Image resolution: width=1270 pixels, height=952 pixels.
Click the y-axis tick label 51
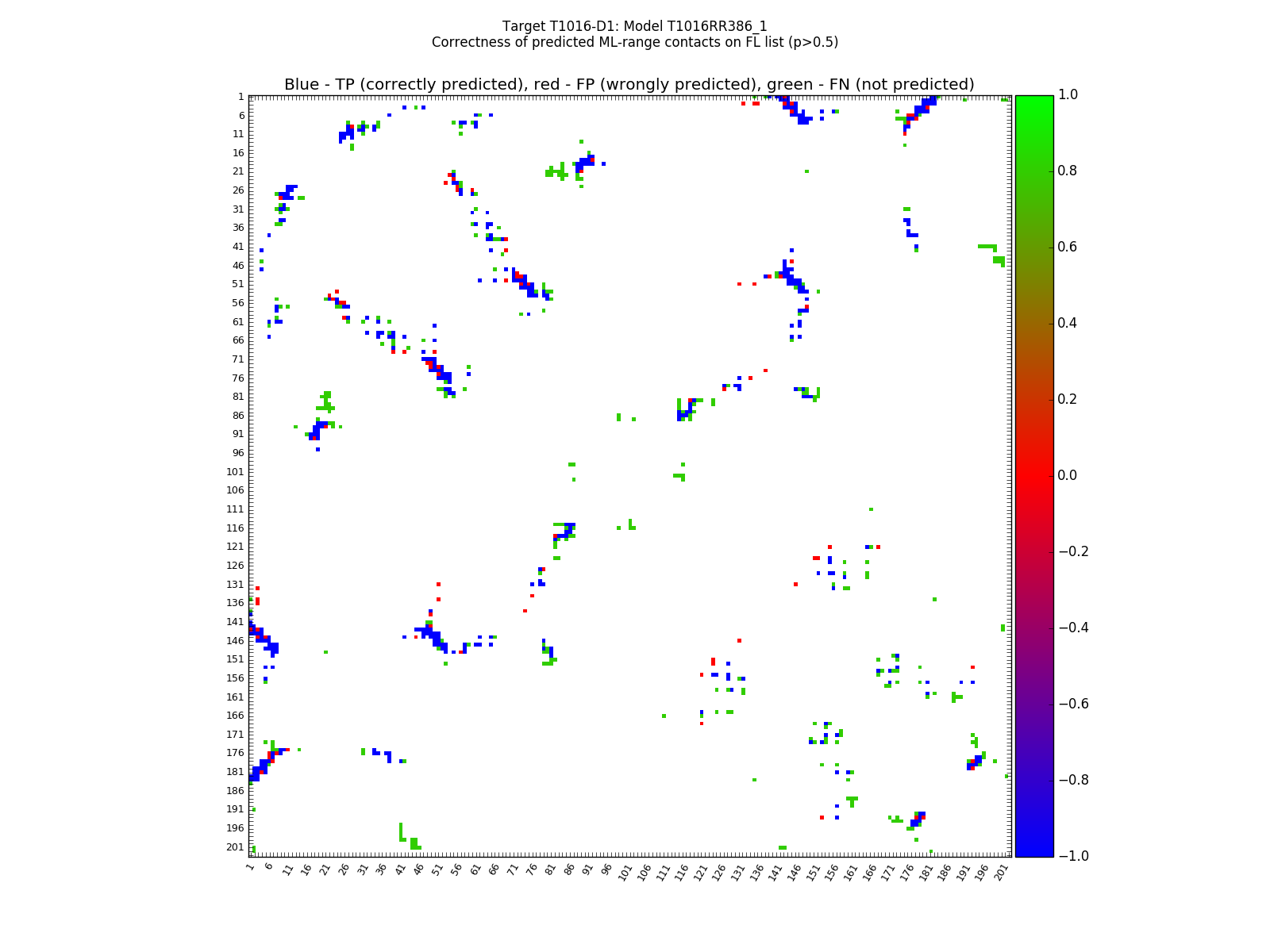(237, 284)
